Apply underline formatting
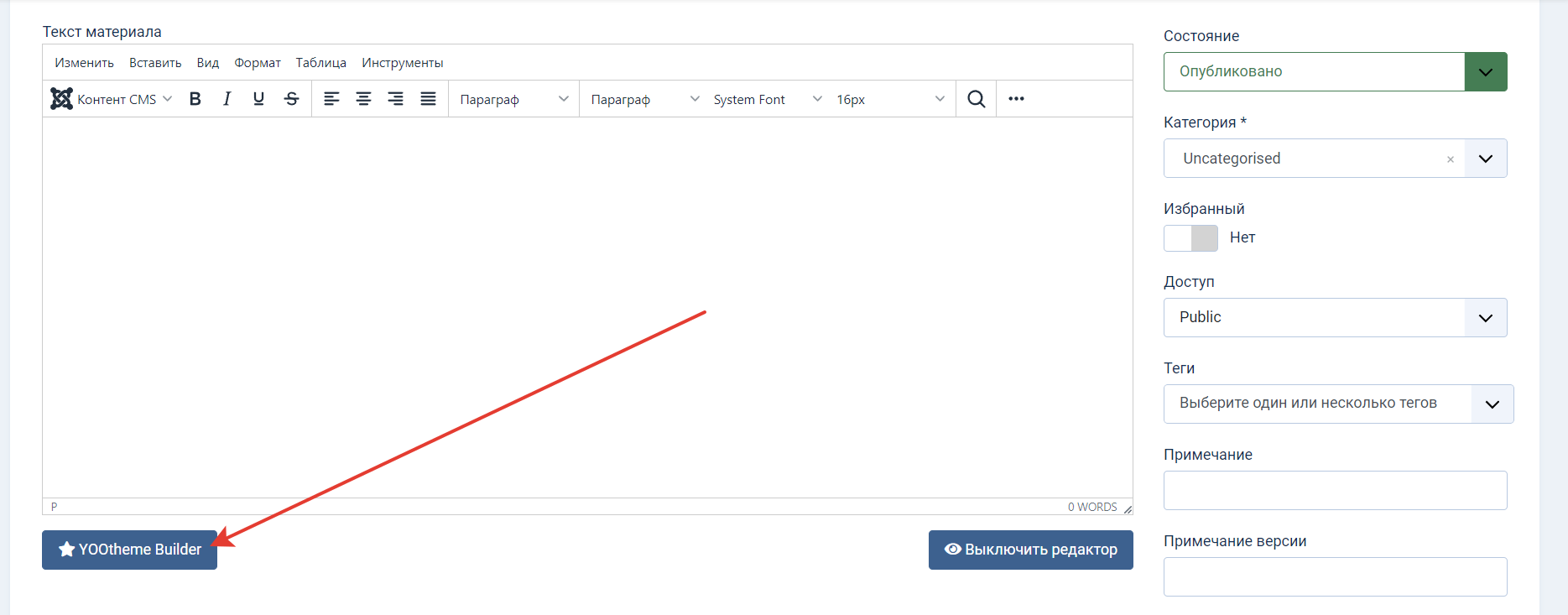 coord(258,99)
